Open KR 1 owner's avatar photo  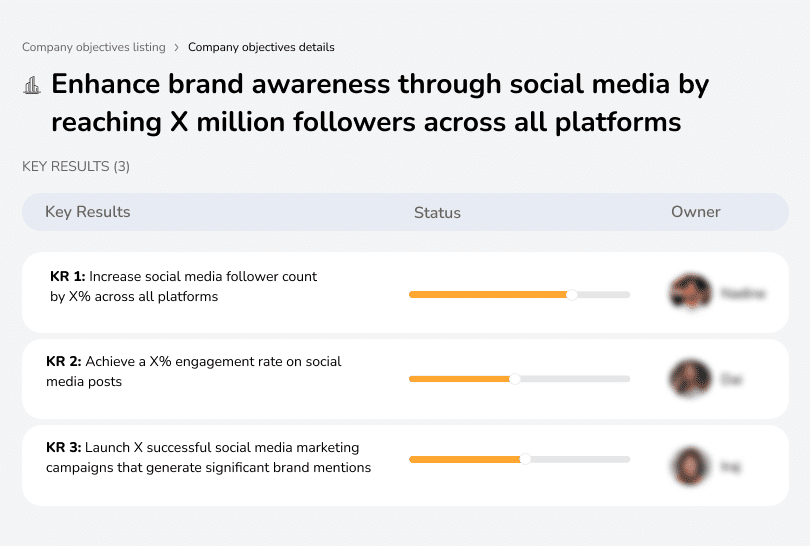tap(690, 293)
